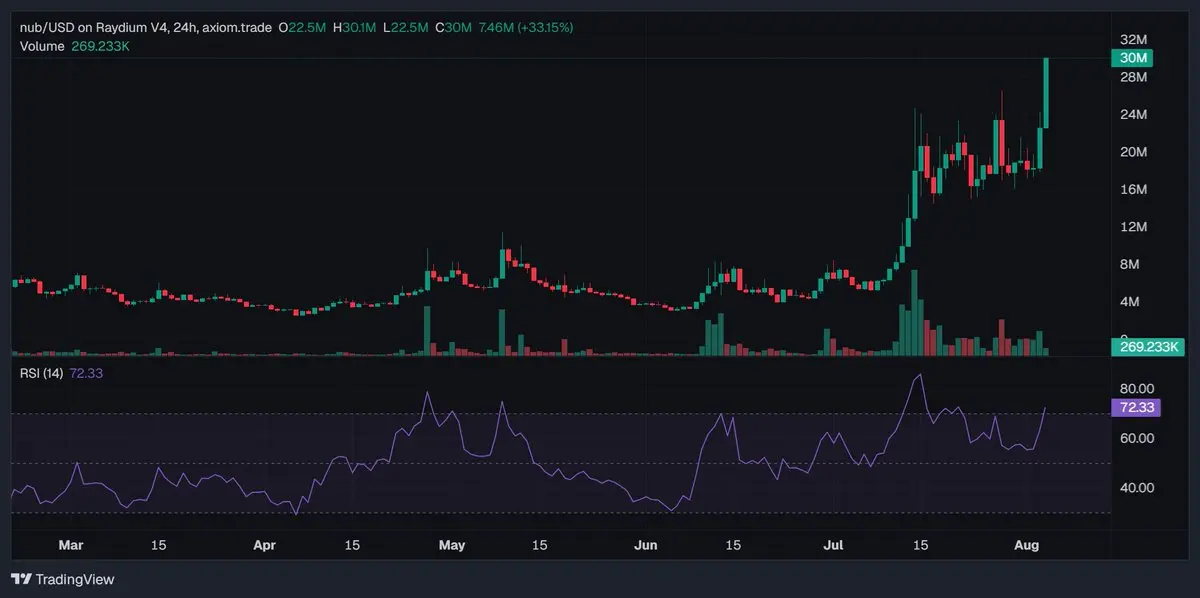Click the high value H30.1M
Image resolution: width=1200 pixels, height=598 pixels.
pos(354,27)
